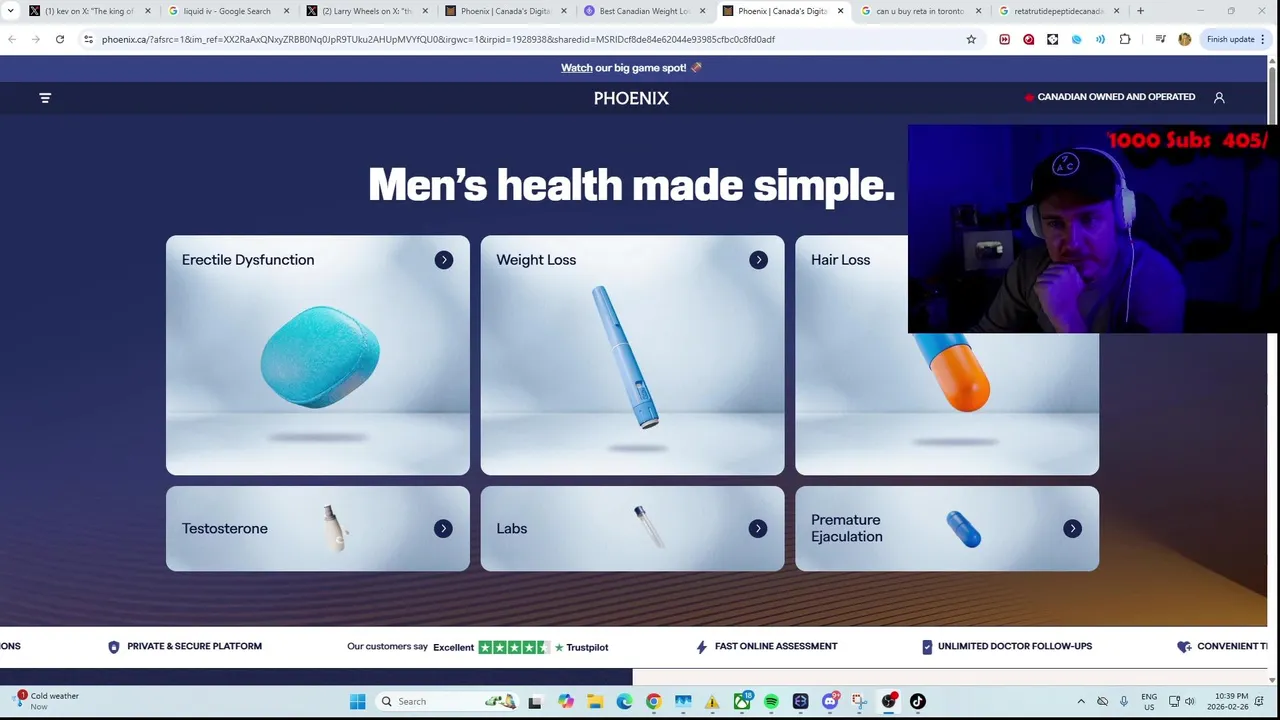Open the Erectile Dysfunction card
Image resolution: width=1280 pixels, height=720 pixels.
[x=318, y=355]
